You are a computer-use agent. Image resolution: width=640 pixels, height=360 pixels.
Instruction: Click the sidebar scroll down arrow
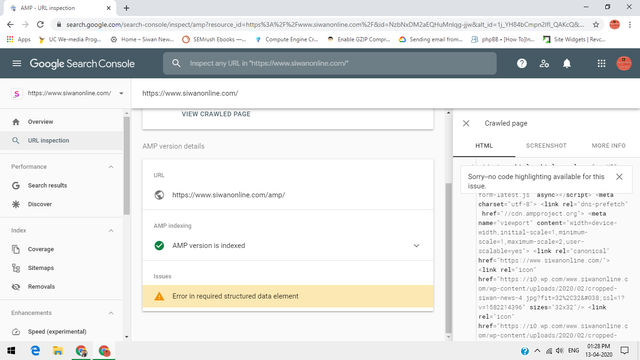point(127,337)
